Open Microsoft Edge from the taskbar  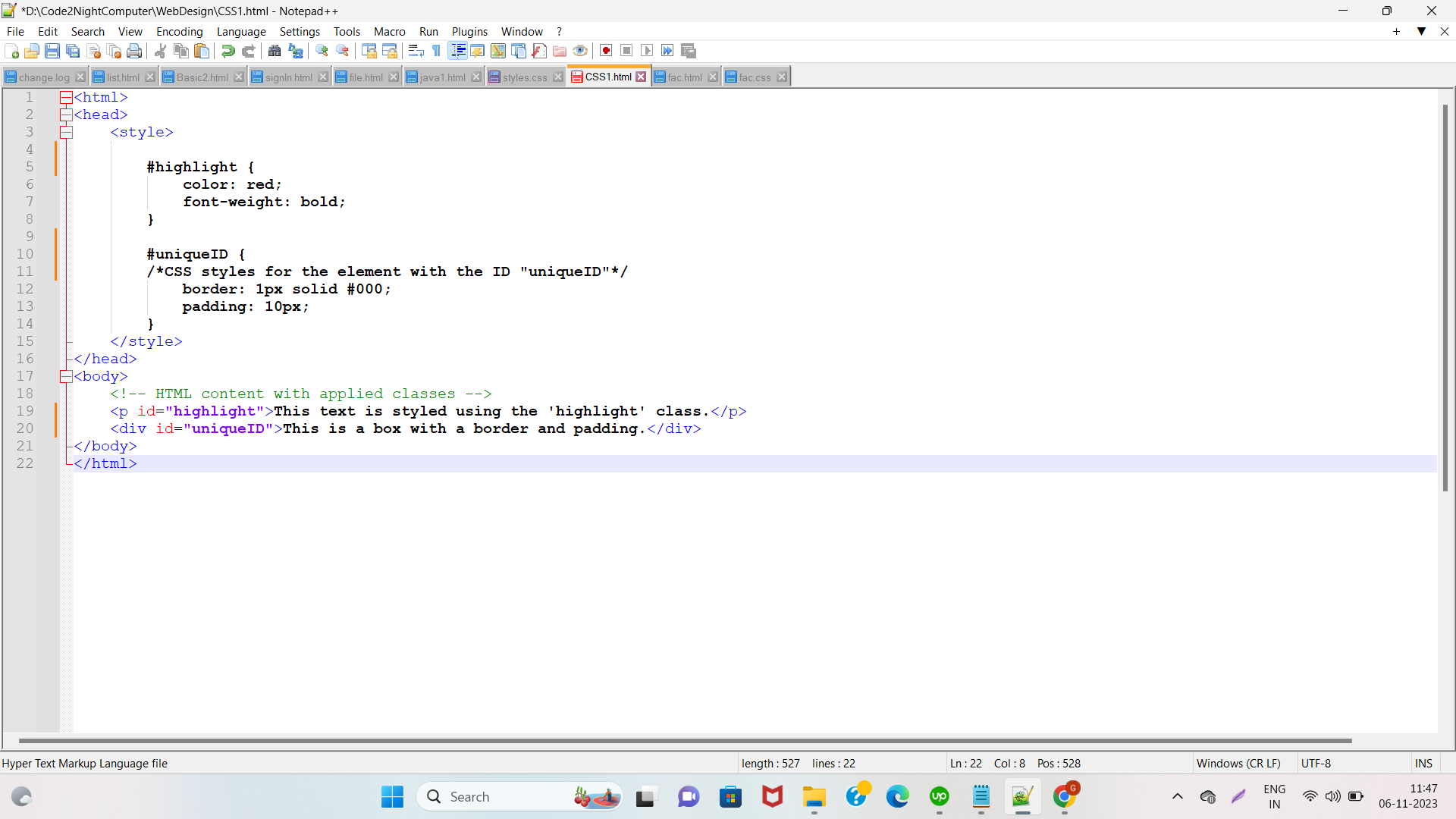pos(898,796)
